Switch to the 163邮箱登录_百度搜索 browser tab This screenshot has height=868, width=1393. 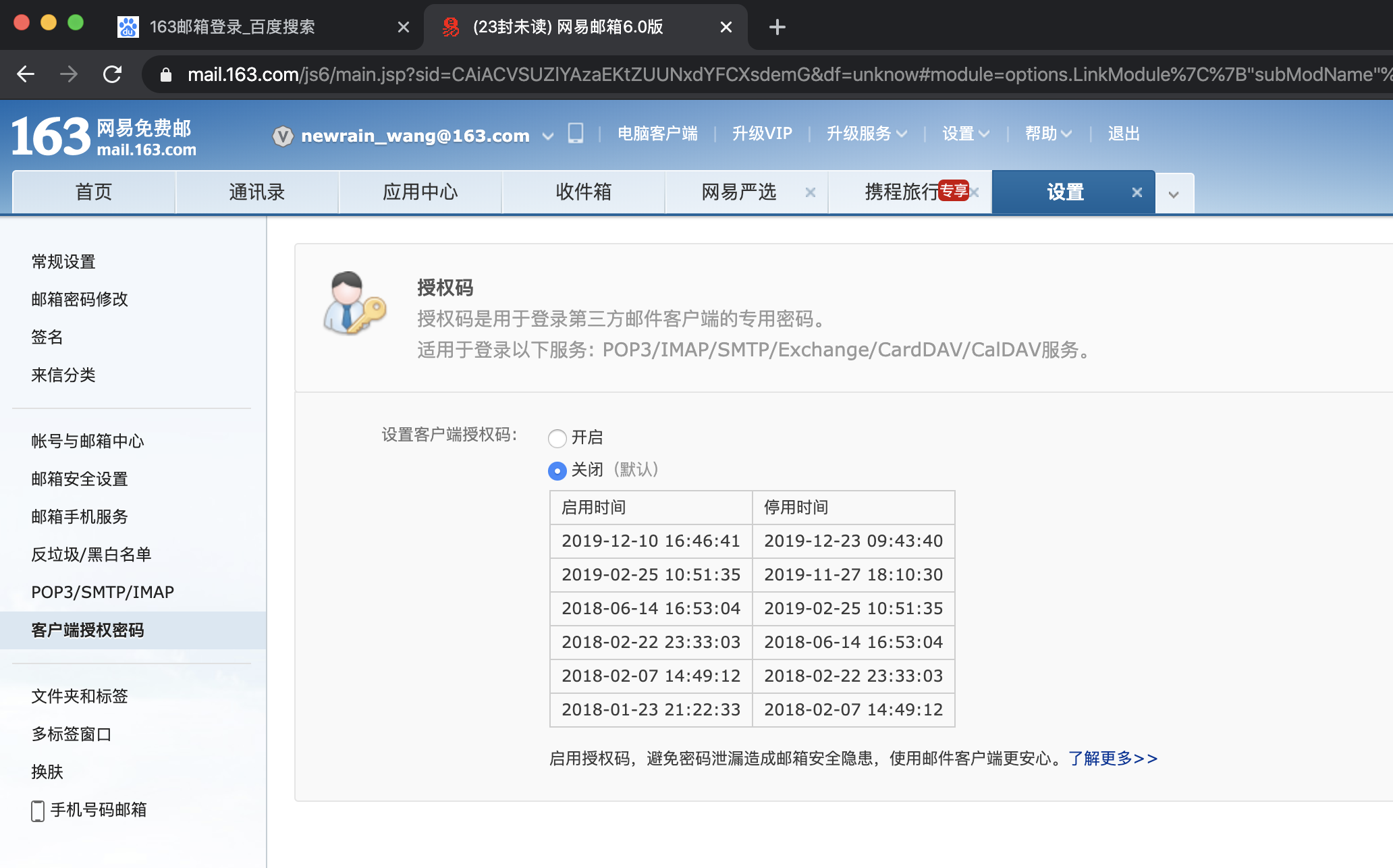coord(232,27)
